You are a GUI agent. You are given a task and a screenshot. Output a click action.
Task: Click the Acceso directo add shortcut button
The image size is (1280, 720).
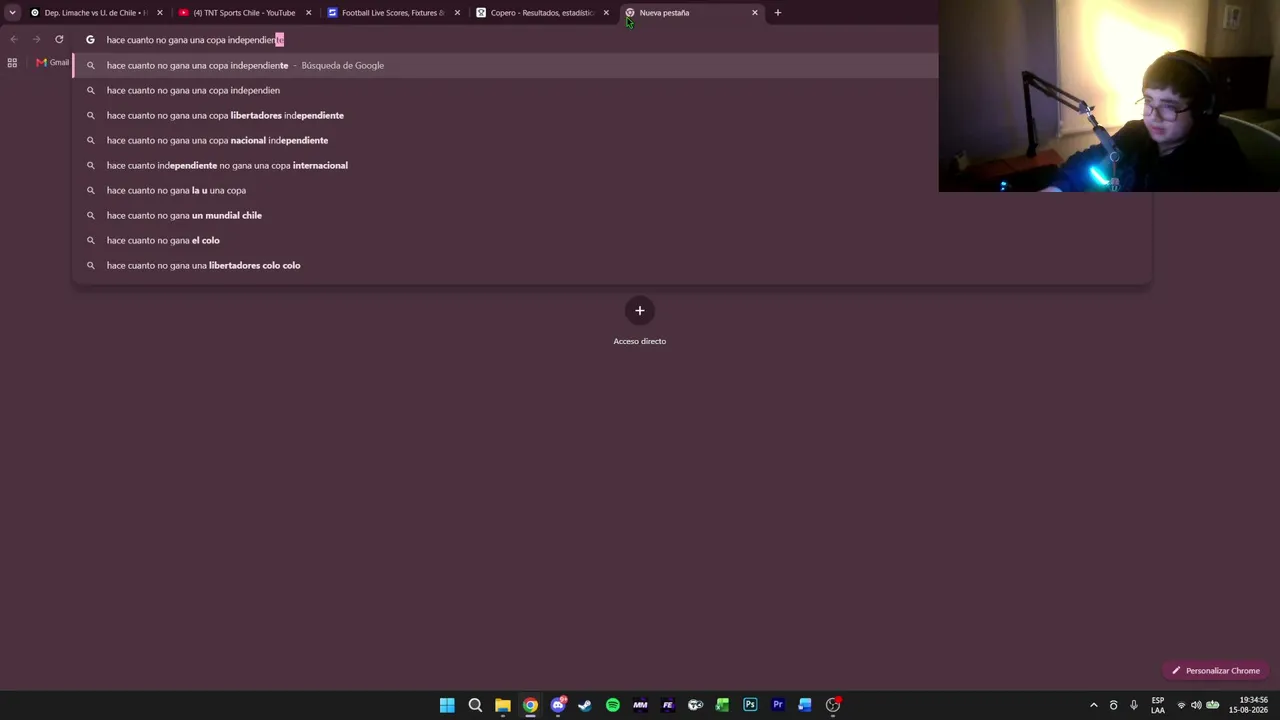click(640, 311)
